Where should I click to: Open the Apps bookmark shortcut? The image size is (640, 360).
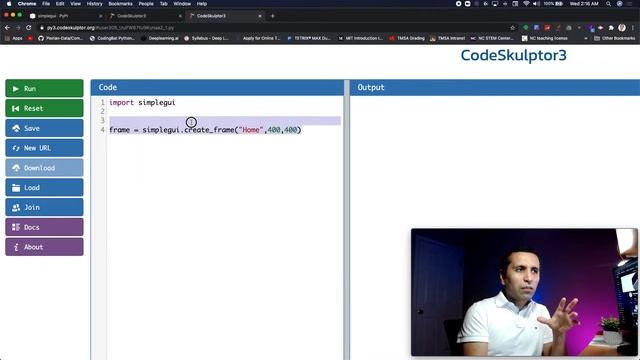[x=14, y=38]
